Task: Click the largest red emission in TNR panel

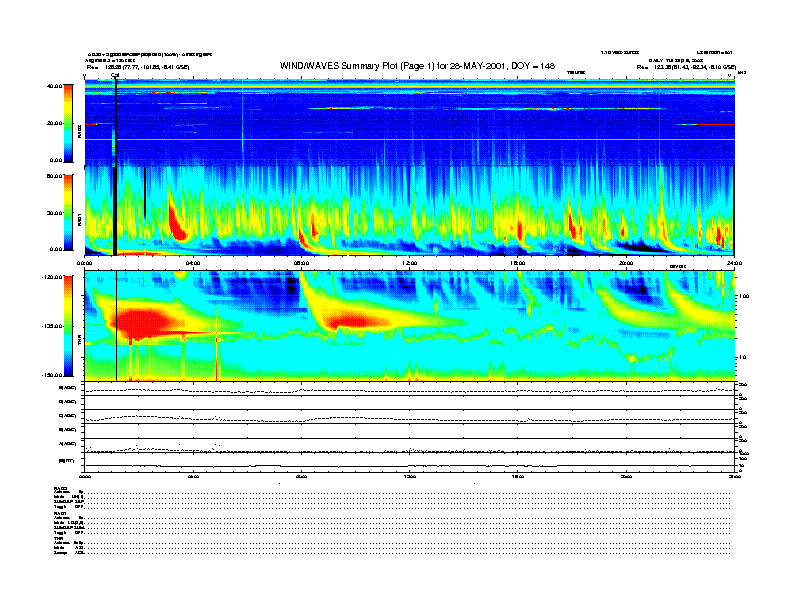Action: [x=144, y=323]
